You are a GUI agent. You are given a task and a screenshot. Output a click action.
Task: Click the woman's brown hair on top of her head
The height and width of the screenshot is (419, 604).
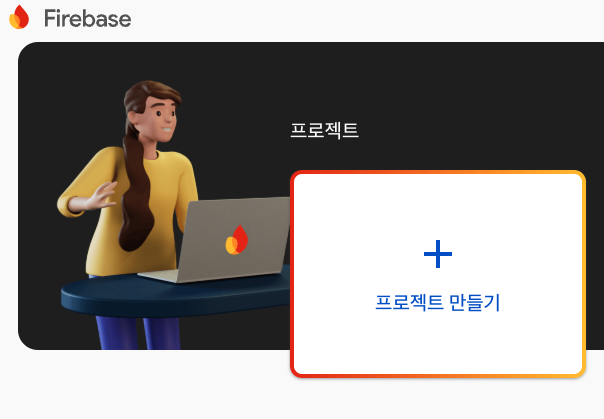152,91
